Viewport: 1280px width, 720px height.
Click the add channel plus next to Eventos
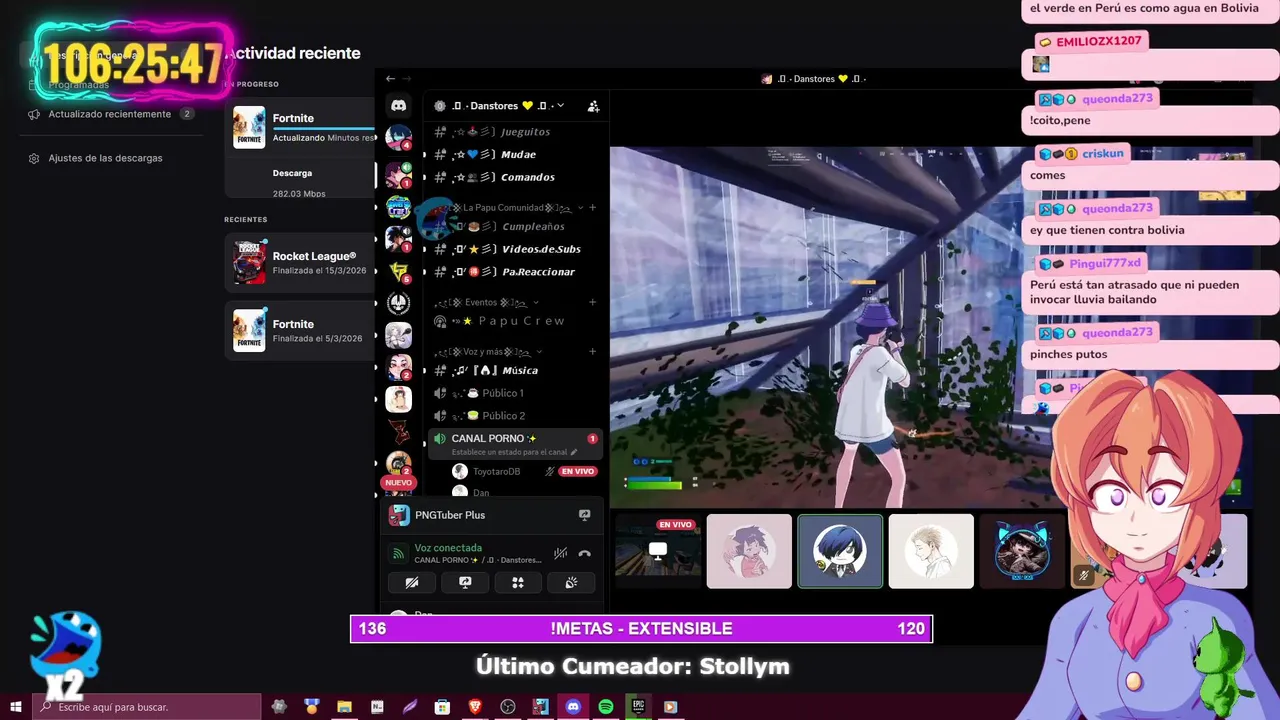coord(592,302)
